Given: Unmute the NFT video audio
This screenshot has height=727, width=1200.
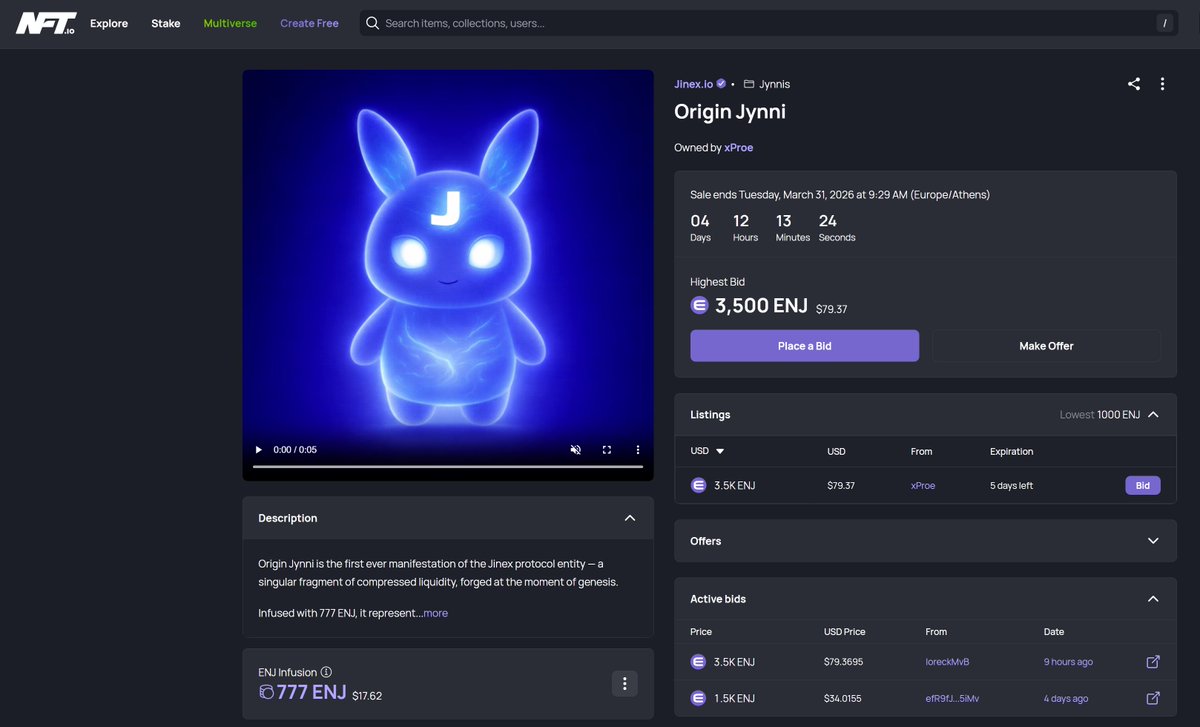Looking at the screenshot, I should click(x=575, y=449).
